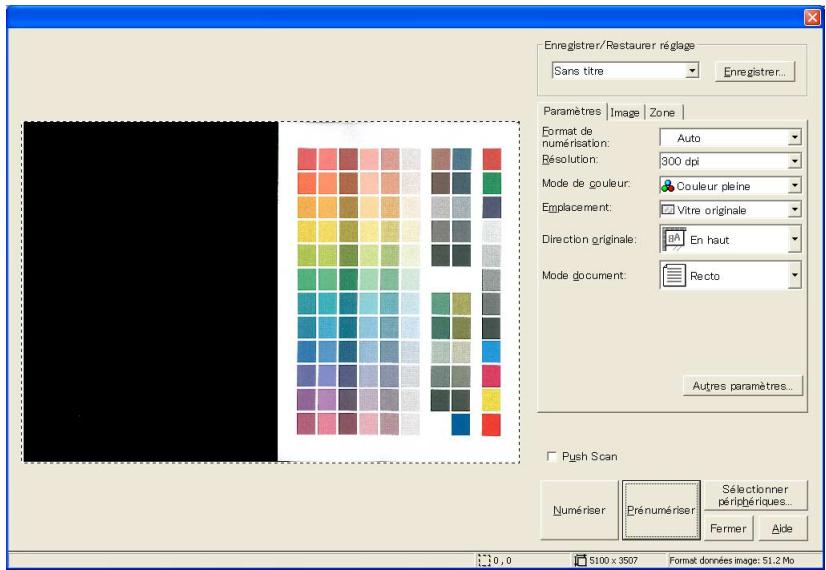Expand the Mode document dropdown arrow
Viewport: 826px width, 570px height.
coord(794,276)
